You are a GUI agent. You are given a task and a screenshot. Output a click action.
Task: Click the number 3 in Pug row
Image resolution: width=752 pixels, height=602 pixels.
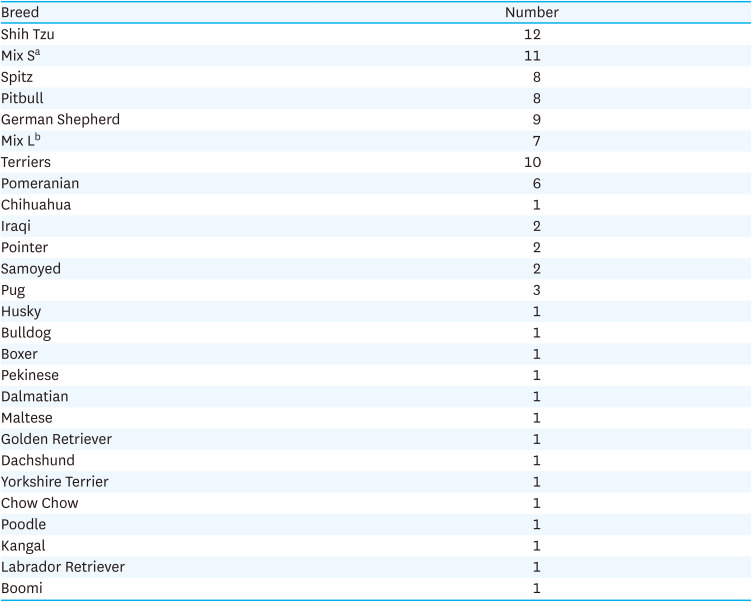536,290
